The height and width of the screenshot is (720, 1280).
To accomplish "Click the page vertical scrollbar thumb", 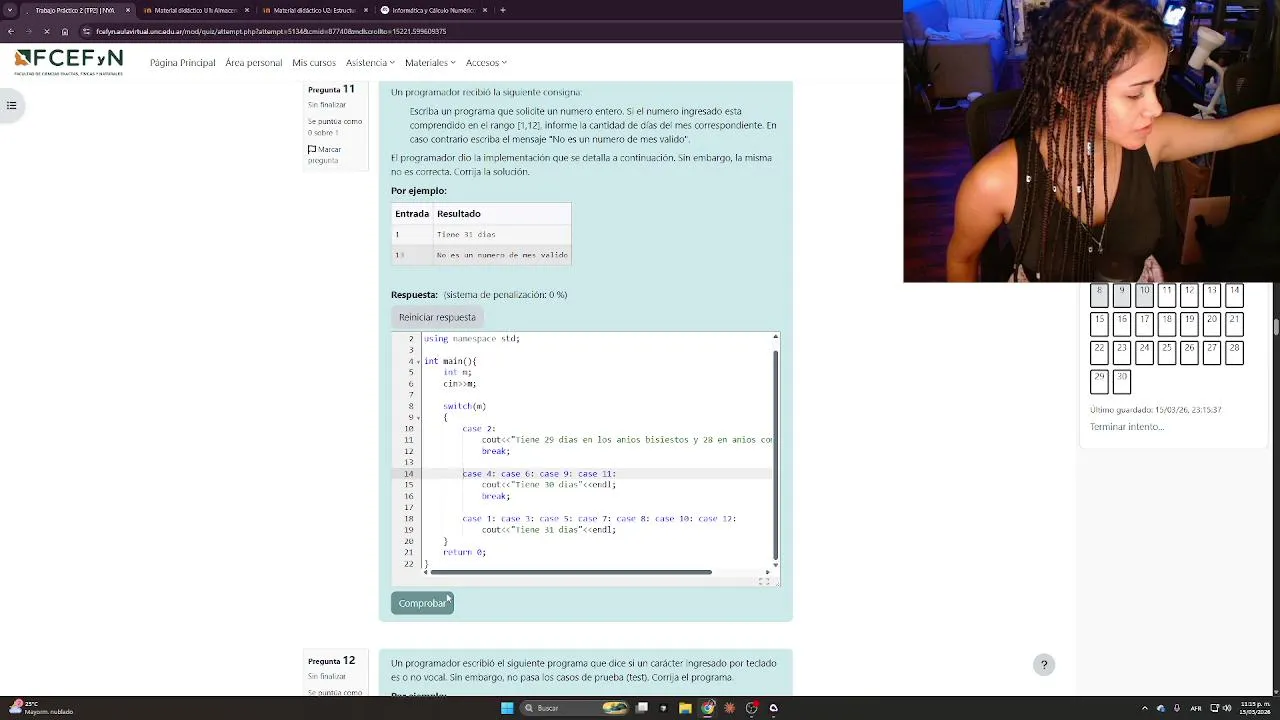I will click(x=1276, y=326).
